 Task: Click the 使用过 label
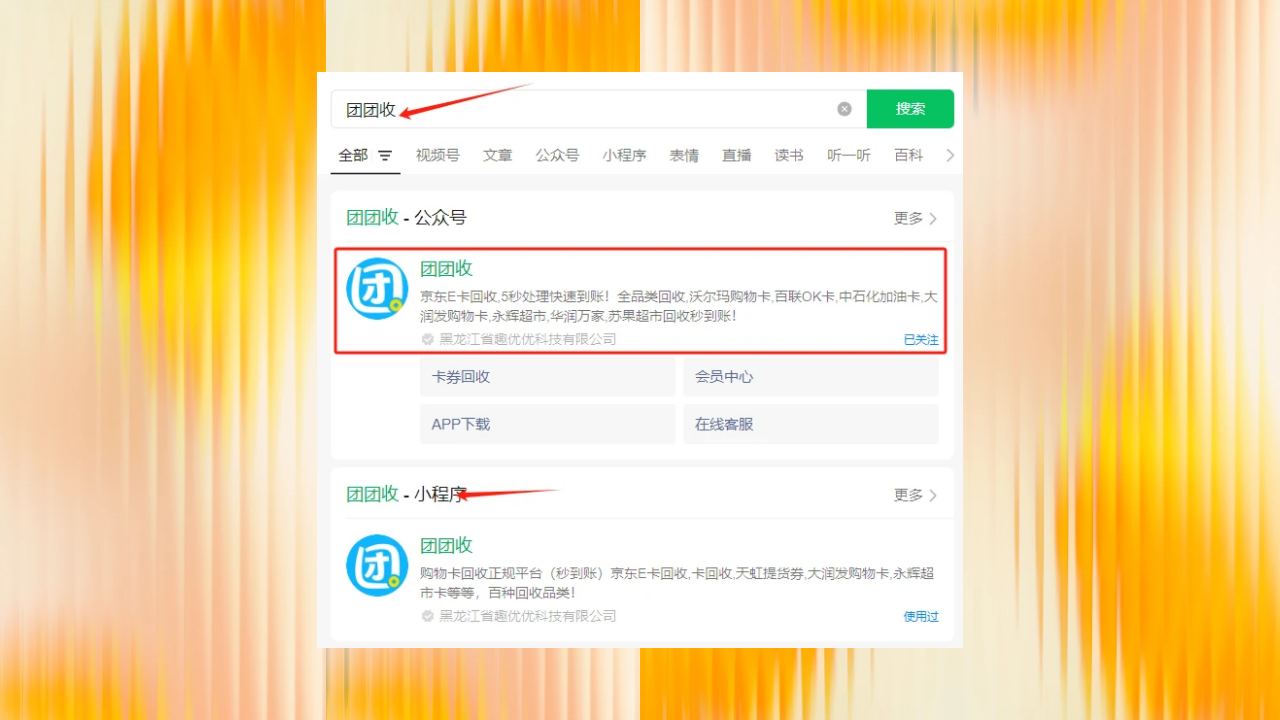921,617
